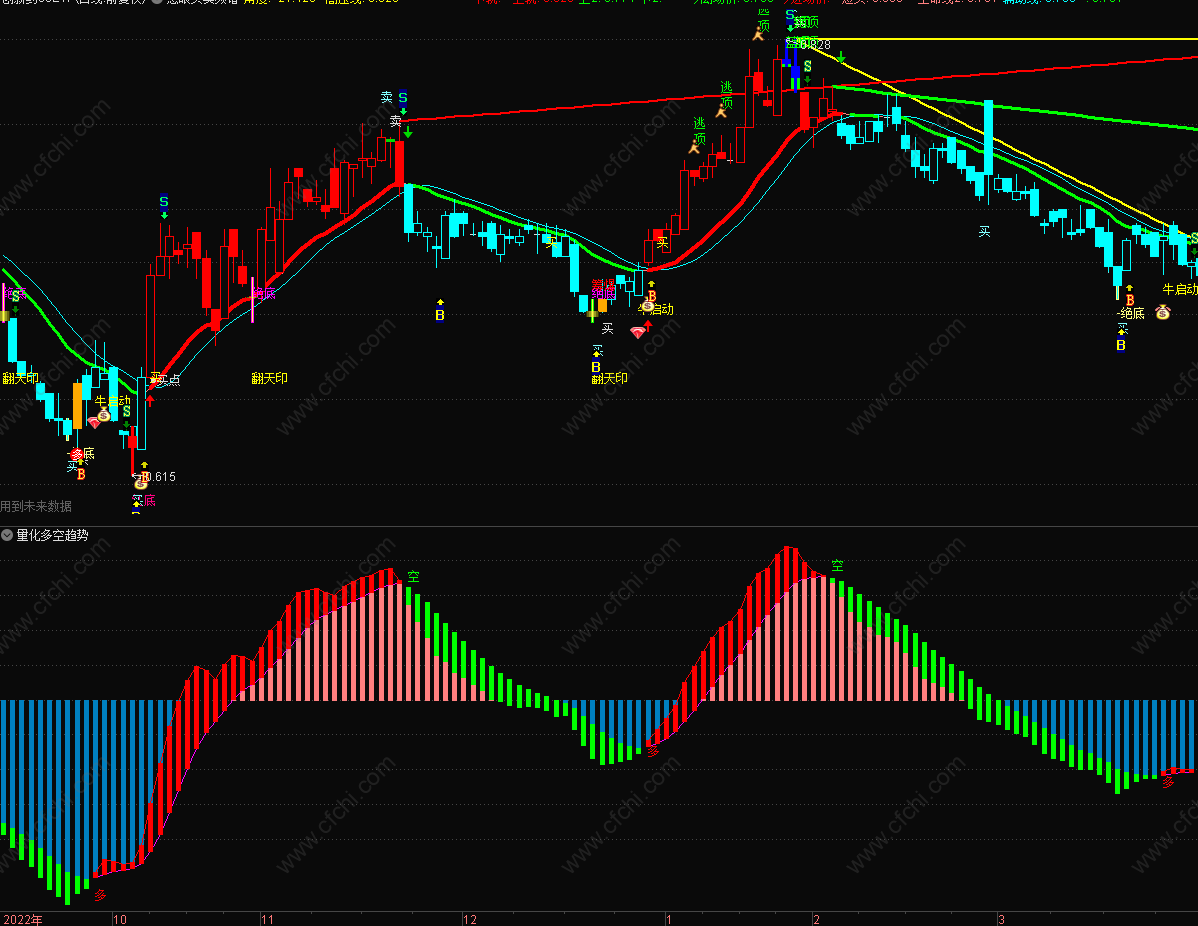Click the blue-backed B marker in March
The height and width of the screenshot is (926, 1198).
(1121, 345)
